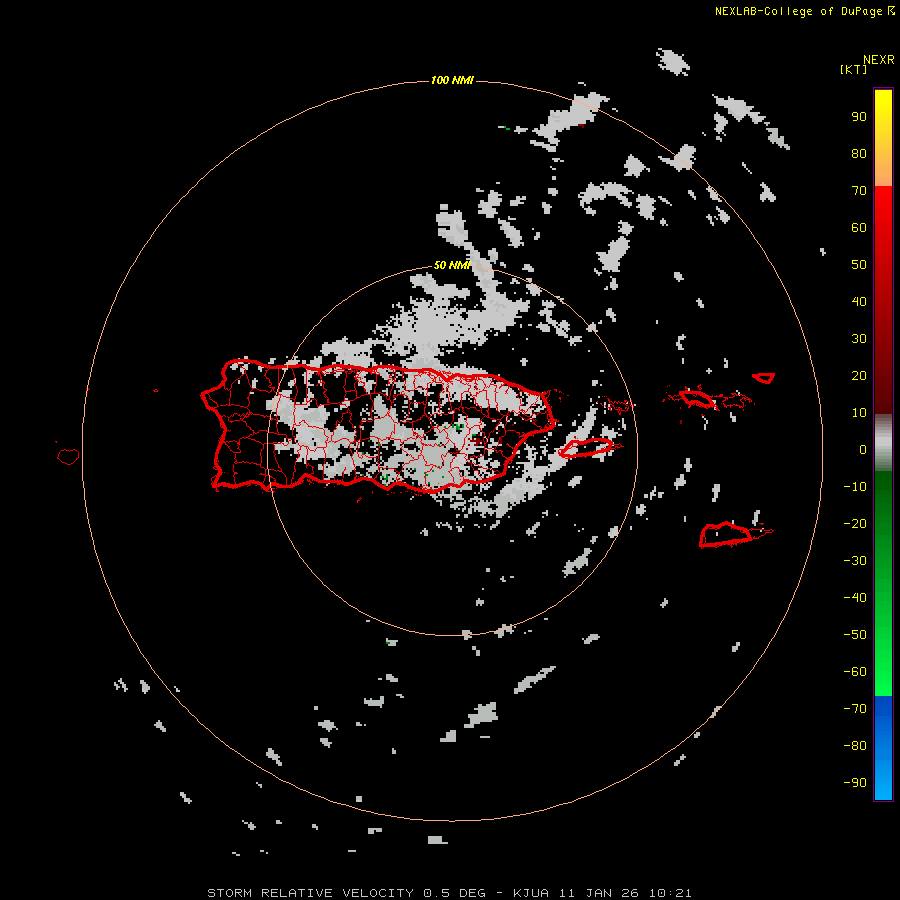Click the 0 value on velocity scale
This screenshot has height=900, width=900.
pyautogui.click(x=863, y=450)
